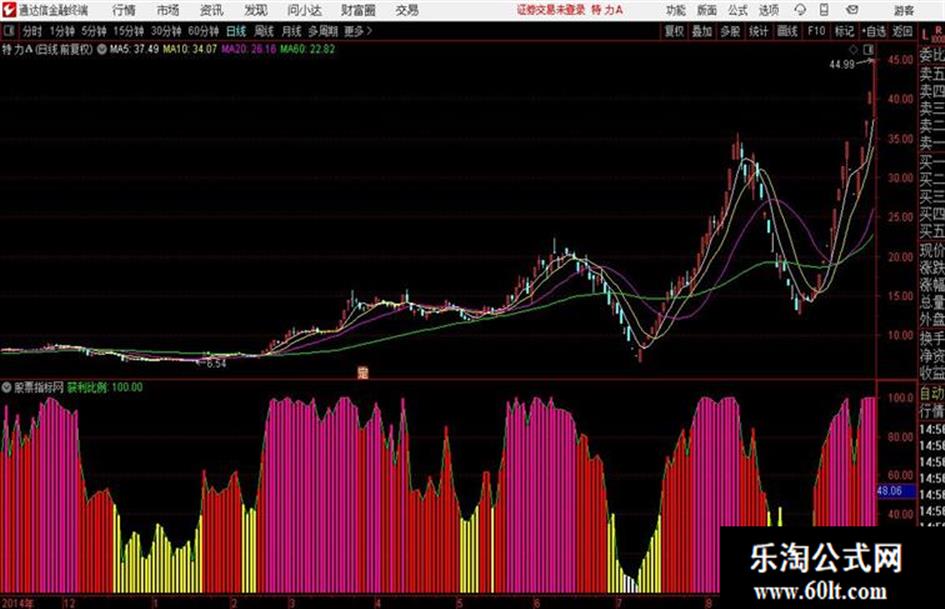This screenshot has height=609, width=945.
Task: Open the 版面 menu
Action: 706,10
